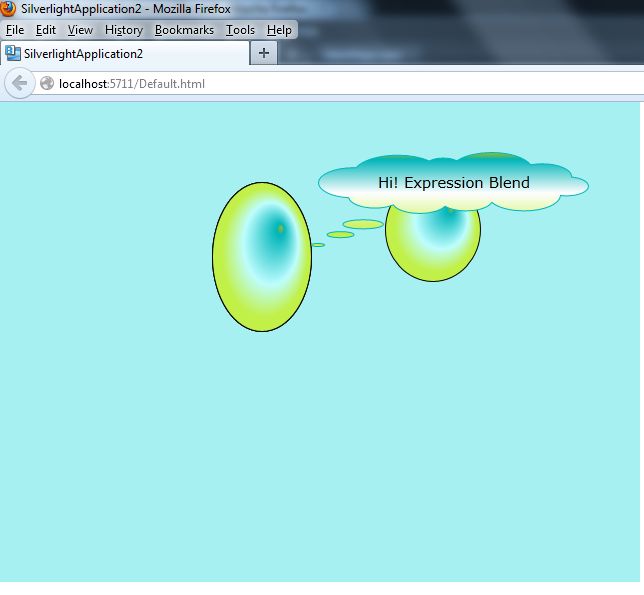
Task: Click the SilverlightApplication2 tab favicon
Action: (x=13, y=53)
